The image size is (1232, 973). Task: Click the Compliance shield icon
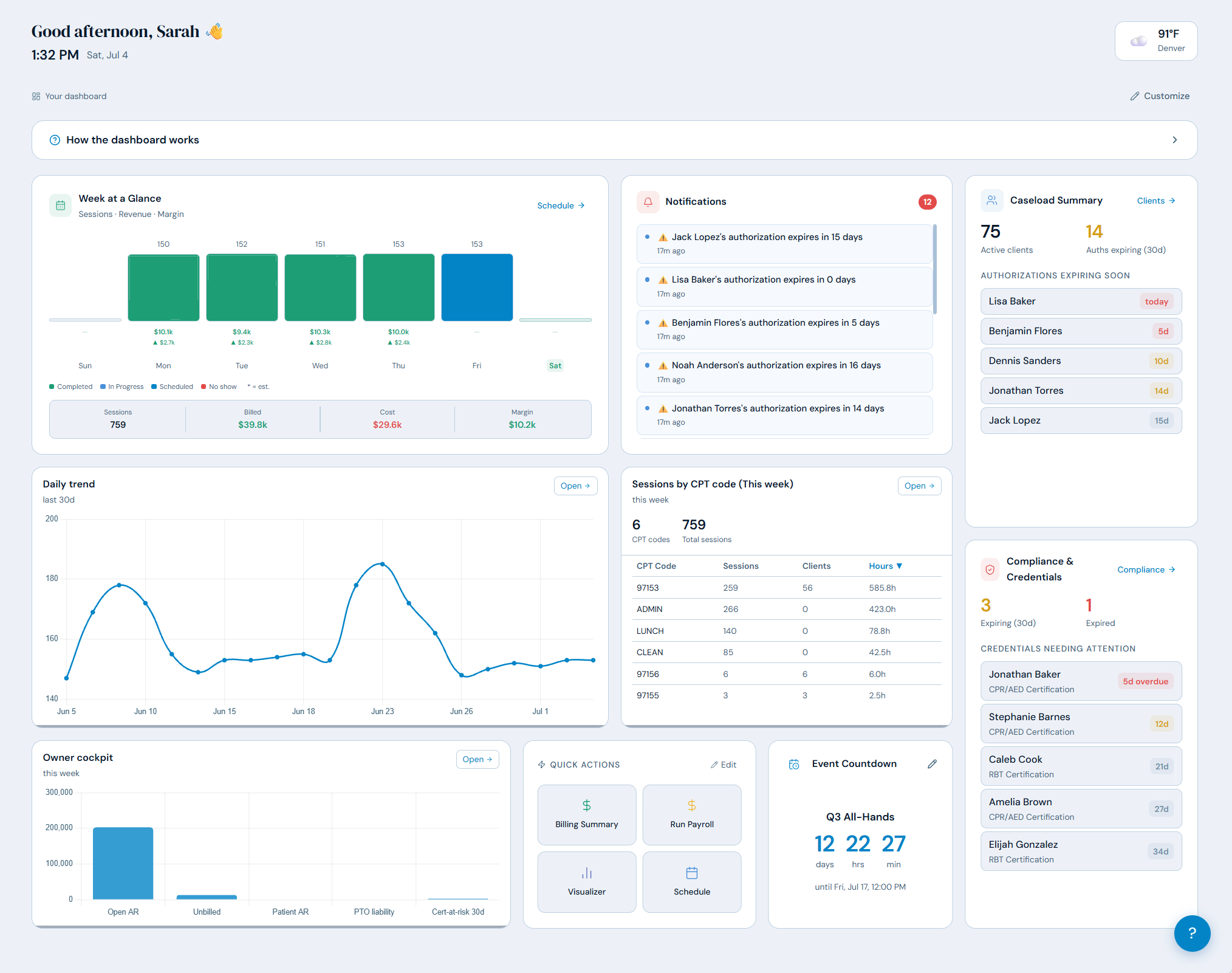point(990,569)
